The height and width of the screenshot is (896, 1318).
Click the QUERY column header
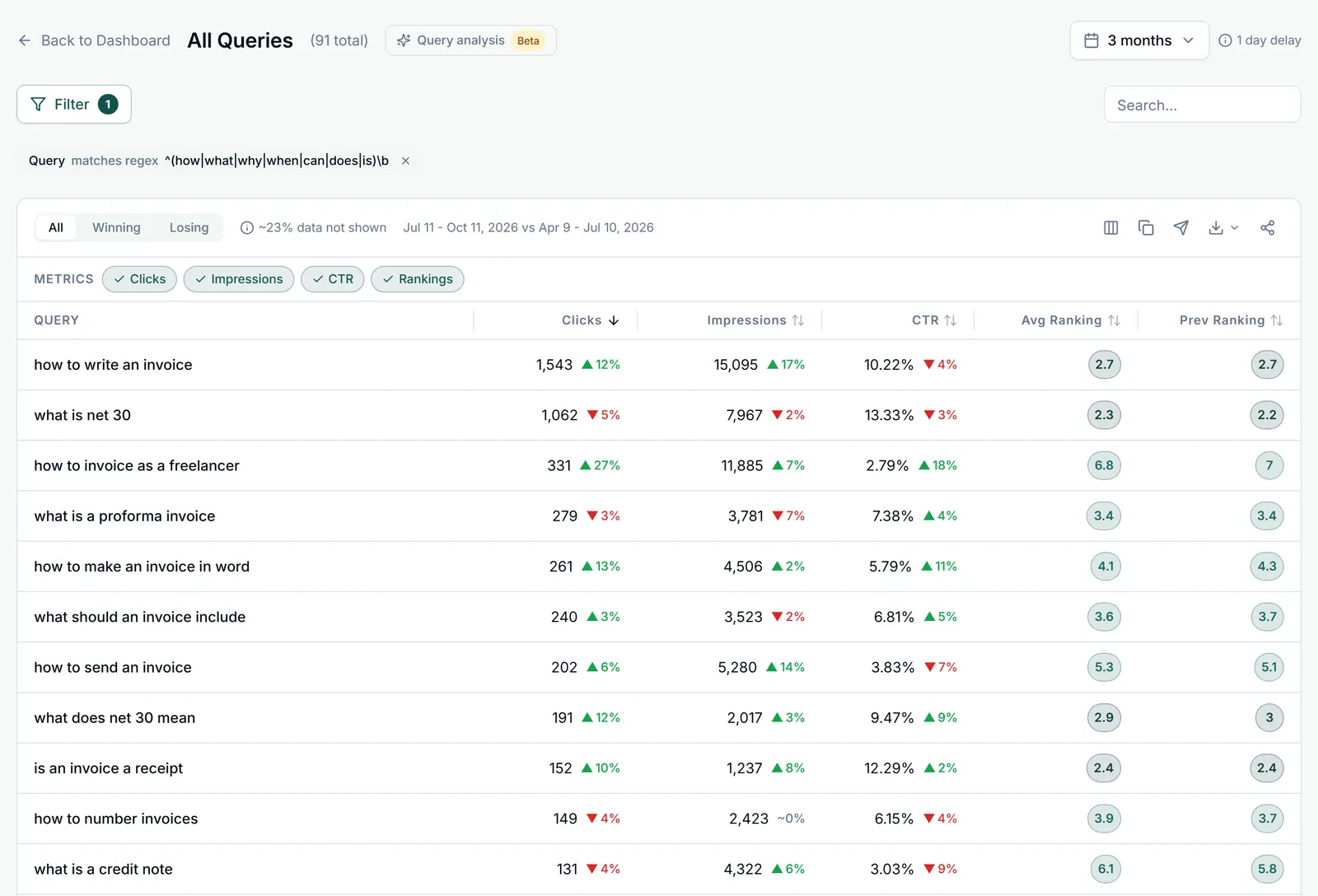[57, 320]
